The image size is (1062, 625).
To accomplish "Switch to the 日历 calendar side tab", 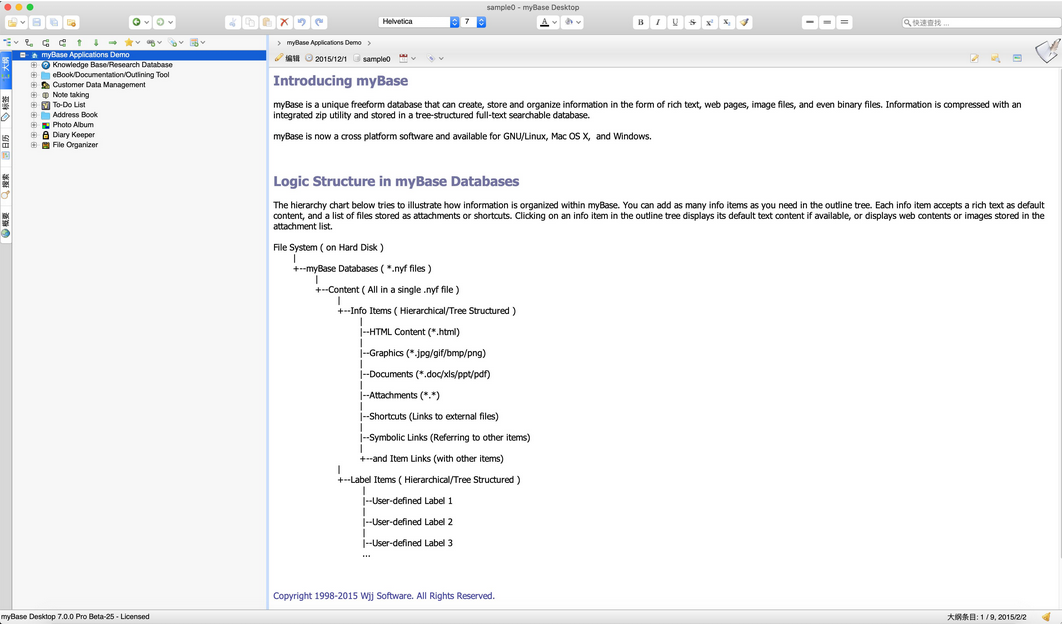I will 5,148.
